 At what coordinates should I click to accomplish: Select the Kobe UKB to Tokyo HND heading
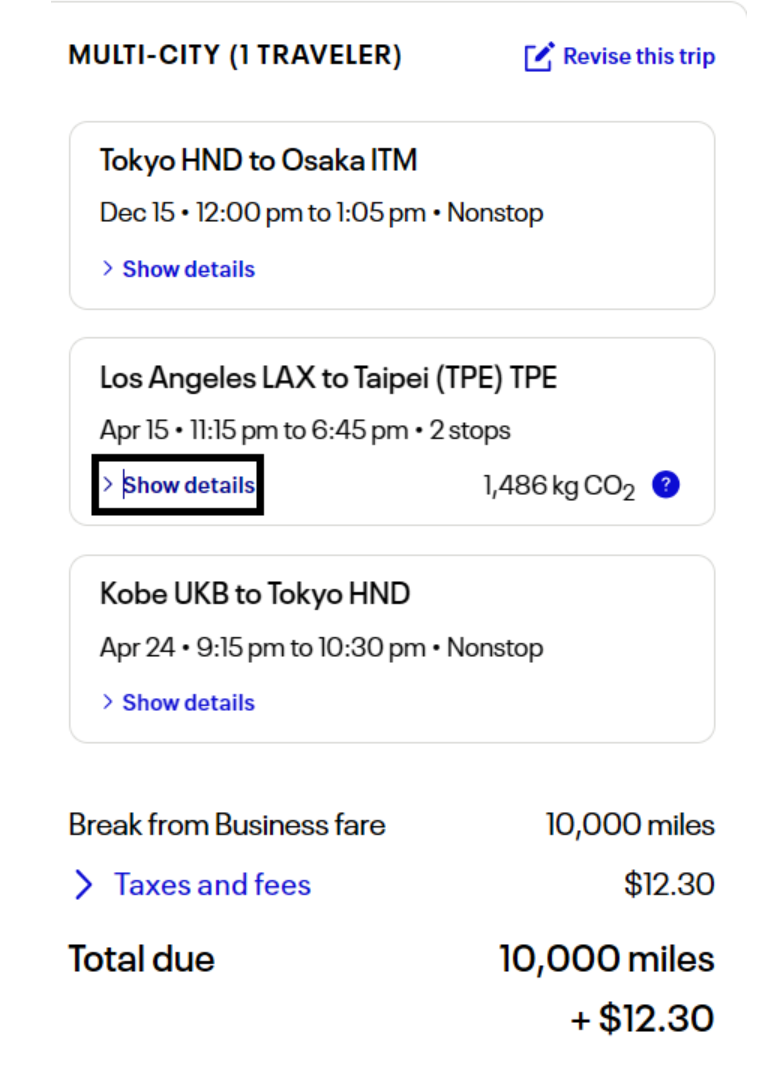255,594
